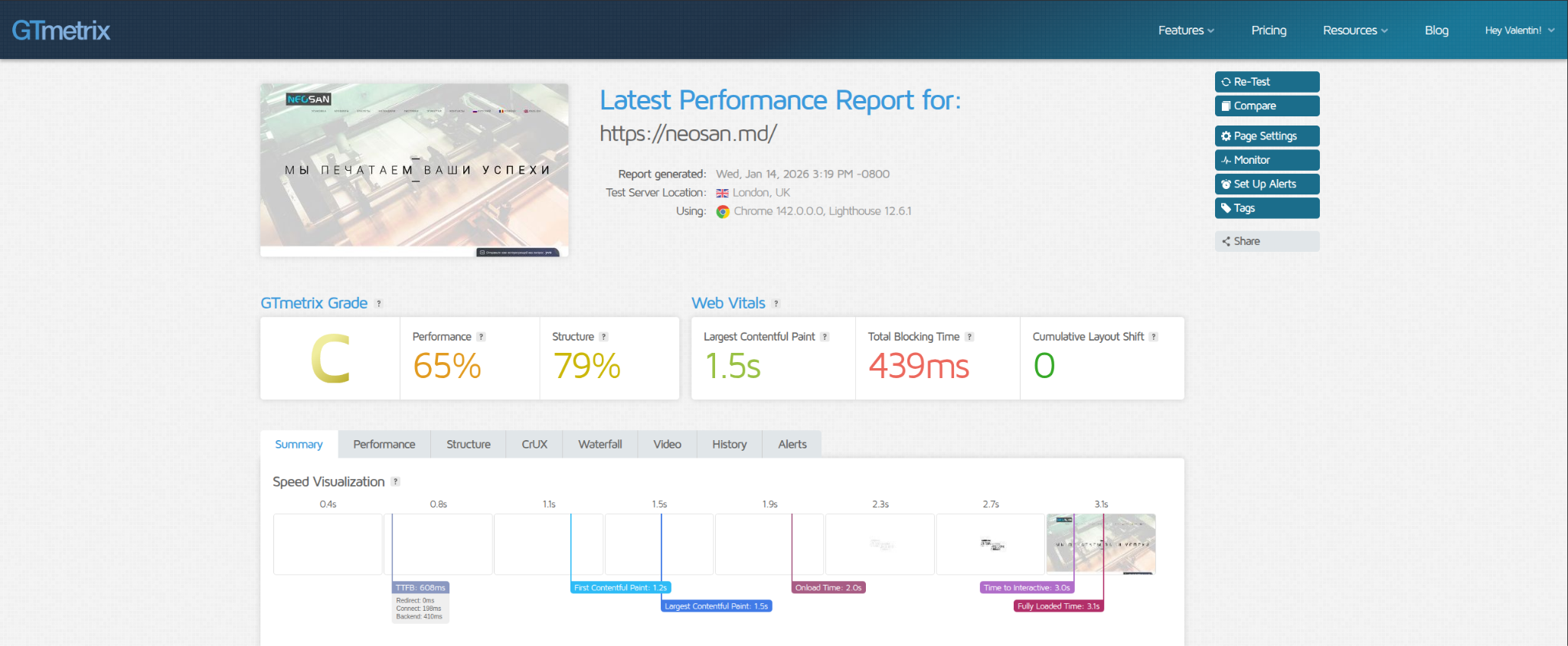Expand the Resources dropdown menu
Screen dimensions: 1568x646
(1355, 31)
